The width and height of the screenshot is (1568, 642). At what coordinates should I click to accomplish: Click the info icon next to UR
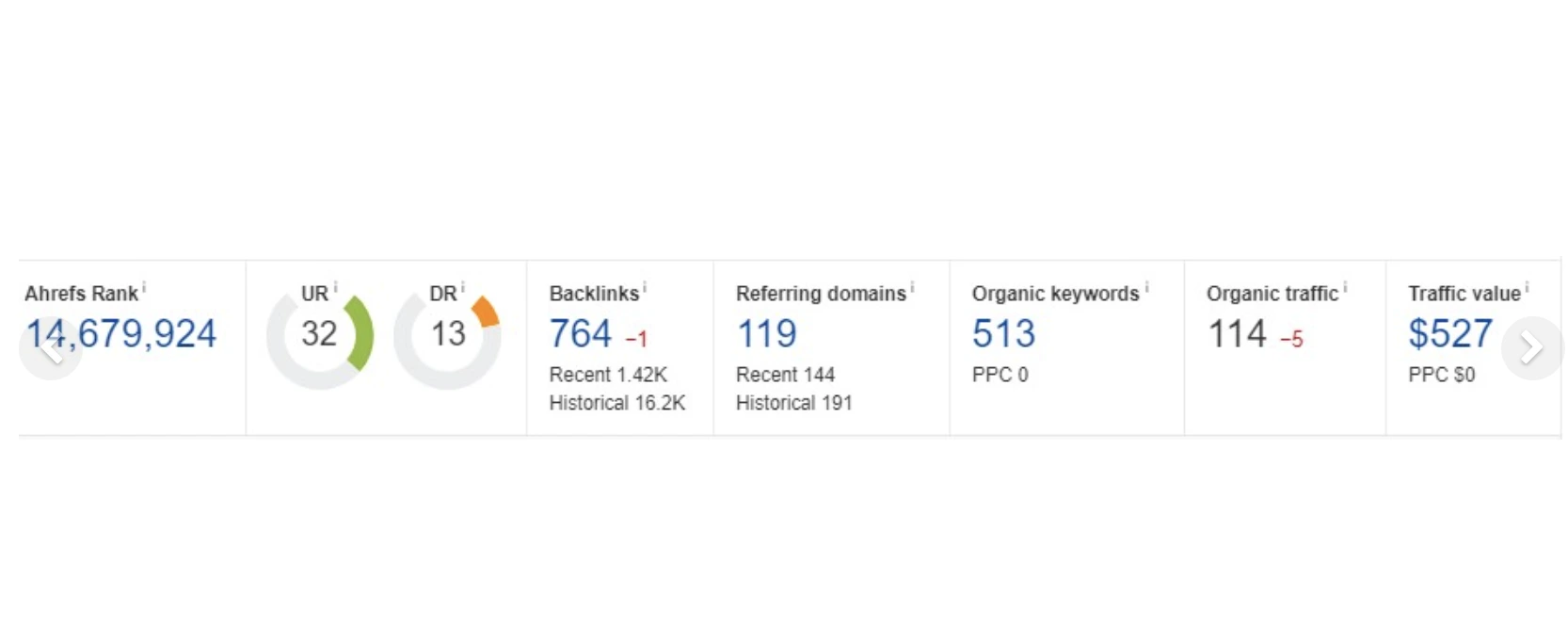point(335,287)
